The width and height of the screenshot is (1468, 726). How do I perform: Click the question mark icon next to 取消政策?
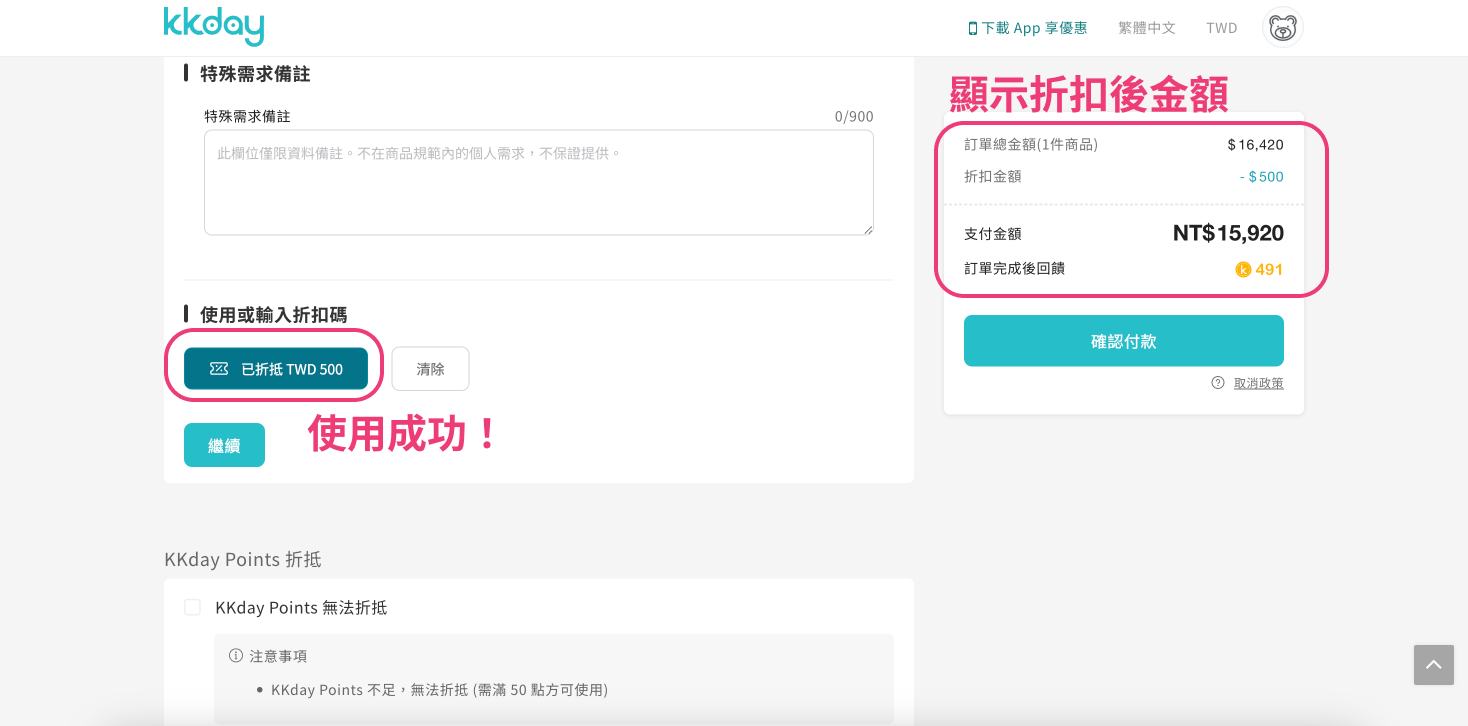pyautogui.click(x=1216, y=382)
